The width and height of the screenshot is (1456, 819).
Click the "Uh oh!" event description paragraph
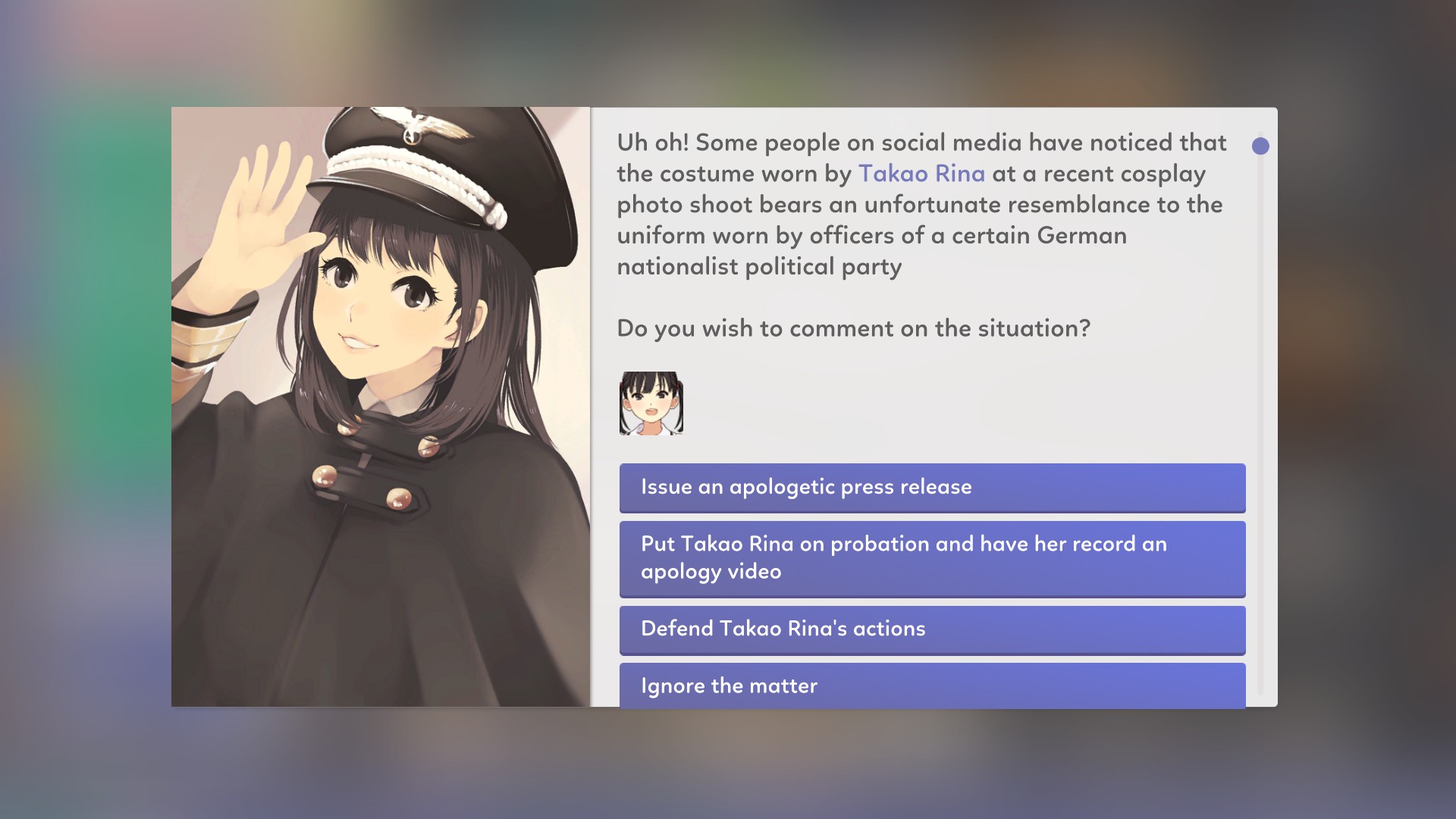coord(921,205)
